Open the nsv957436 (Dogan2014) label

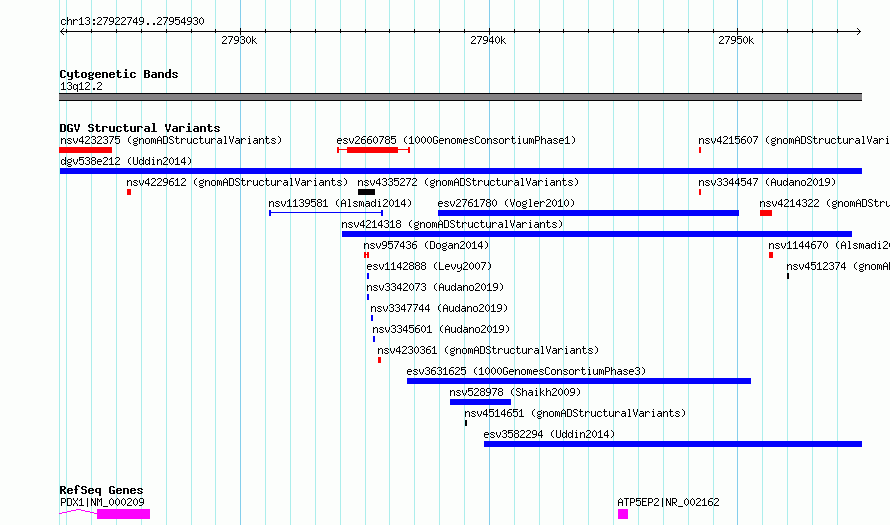(x=426, y=245)
